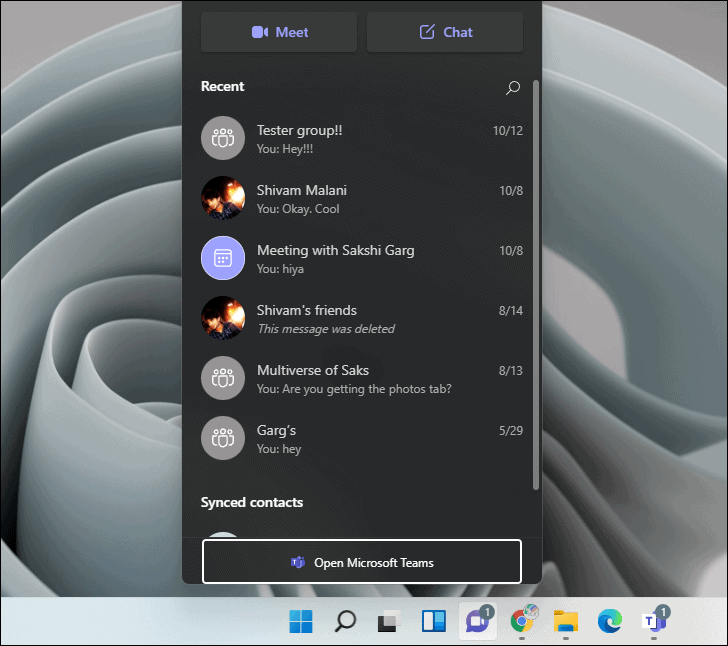Click the Shivam's friends group photo

223,318
